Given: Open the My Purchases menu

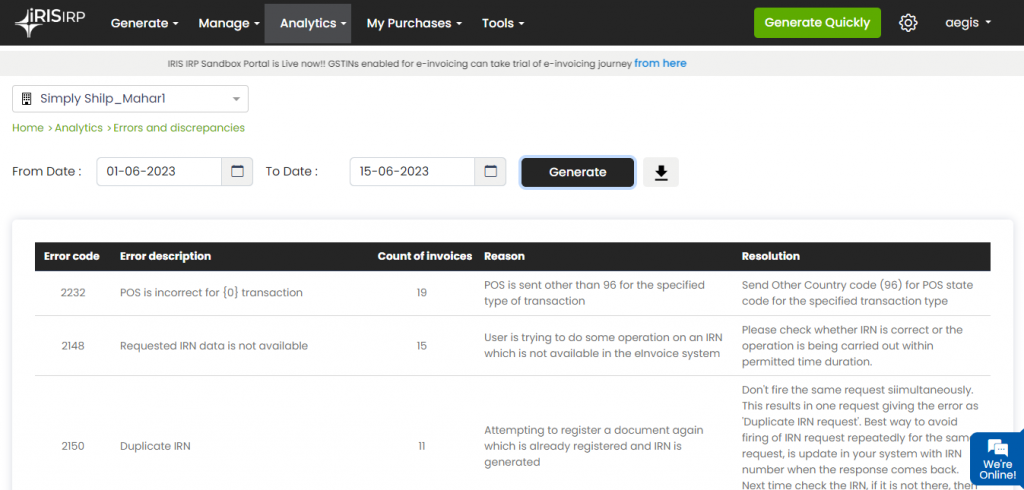Looking at the screenshot, I should [x=414, y=23].
